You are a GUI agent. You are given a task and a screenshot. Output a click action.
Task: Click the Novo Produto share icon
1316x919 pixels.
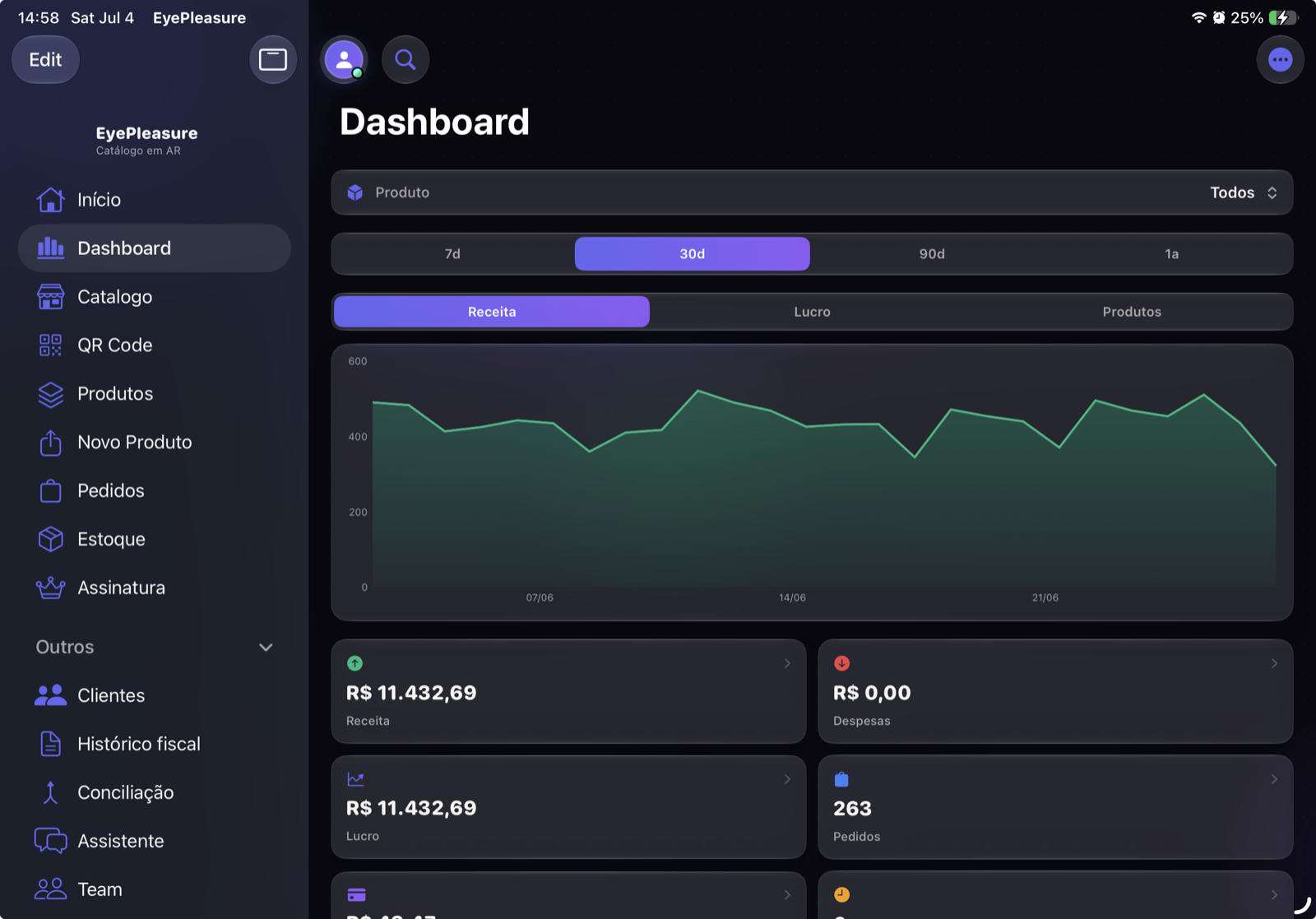50,442
